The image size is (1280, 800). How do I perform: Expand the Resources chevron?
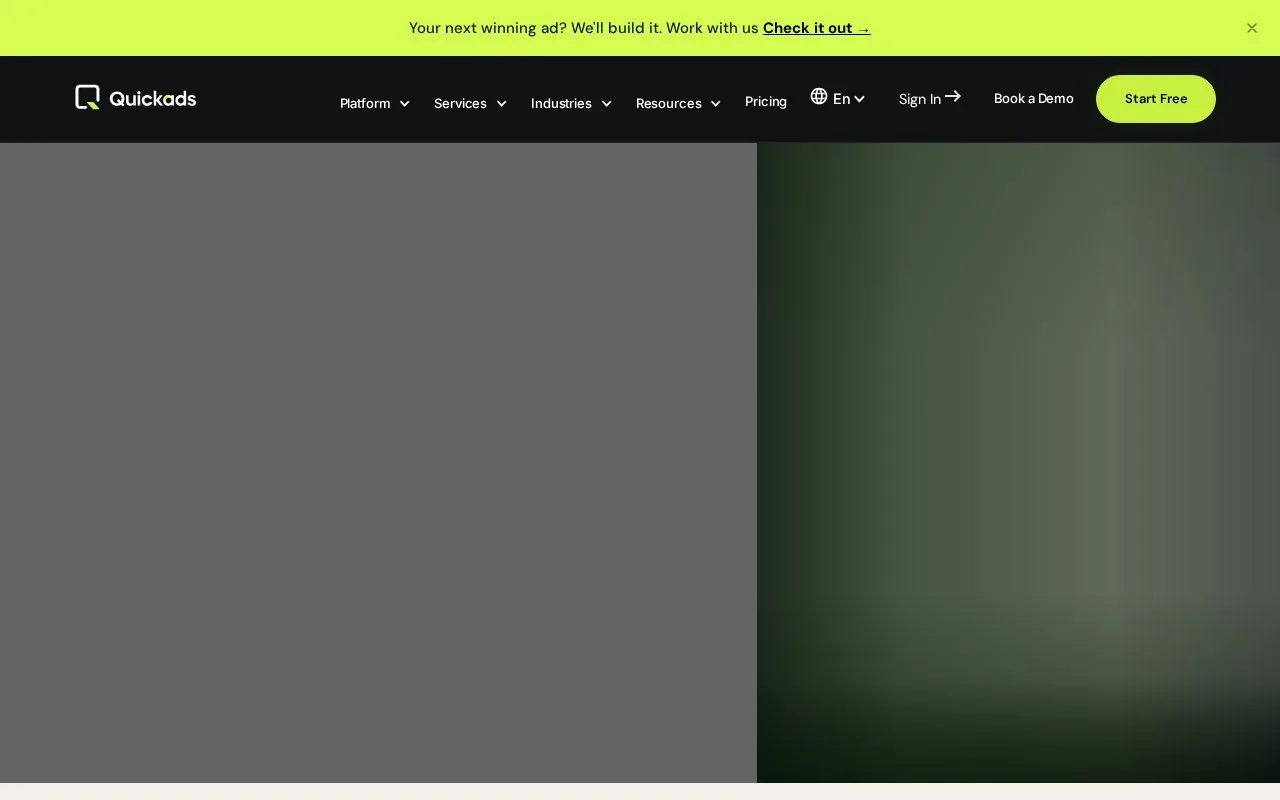pos(716,104)
